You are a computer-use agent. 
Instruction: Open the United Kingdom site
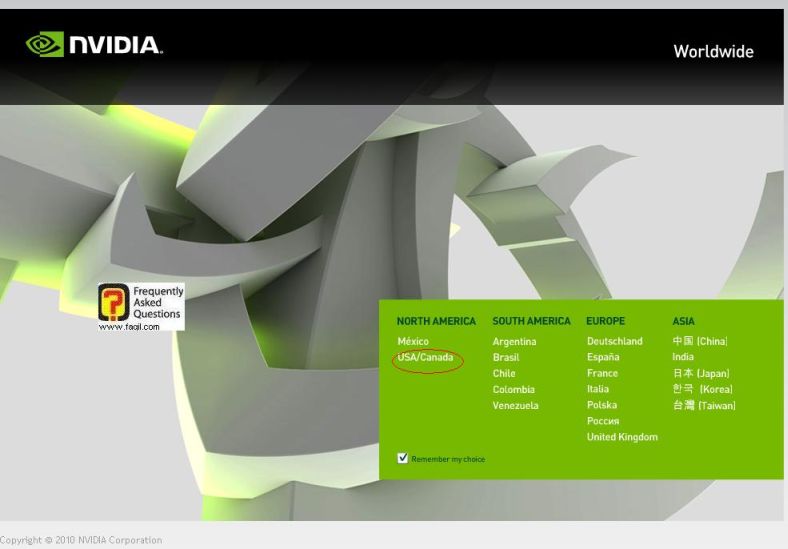click(622, 437)
